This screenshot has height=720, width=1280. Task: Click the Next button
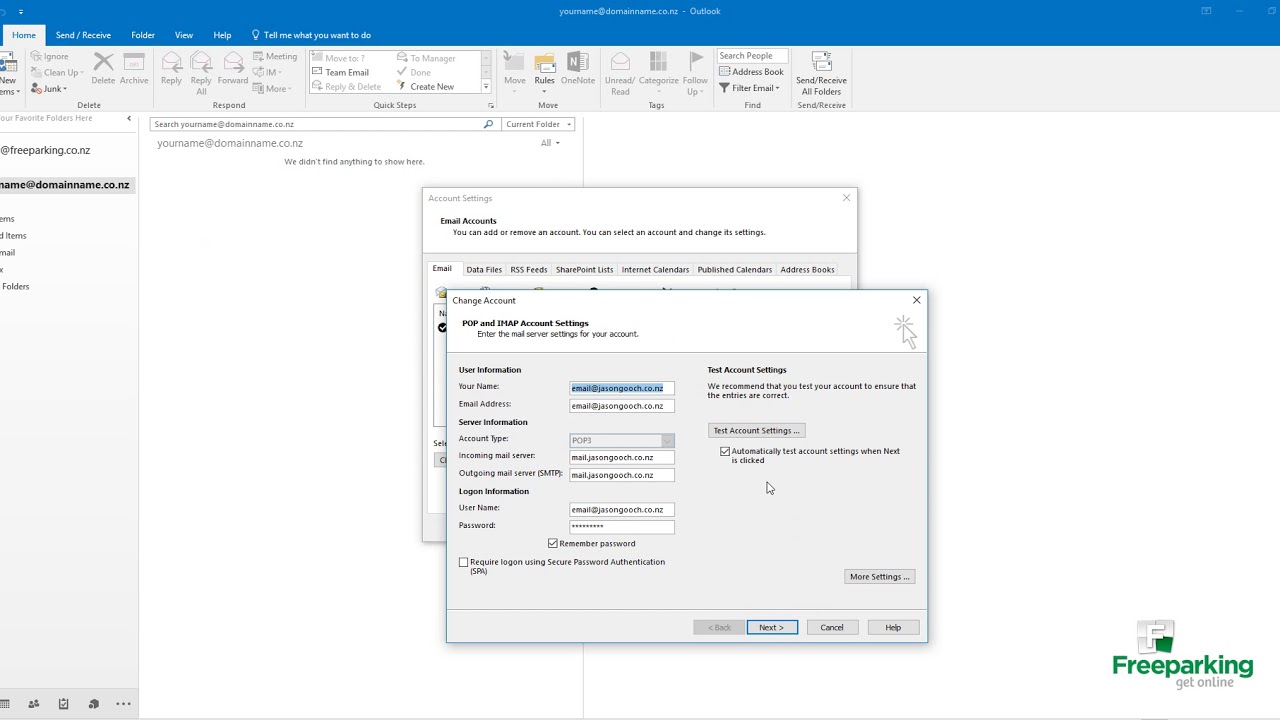point(772,627)
